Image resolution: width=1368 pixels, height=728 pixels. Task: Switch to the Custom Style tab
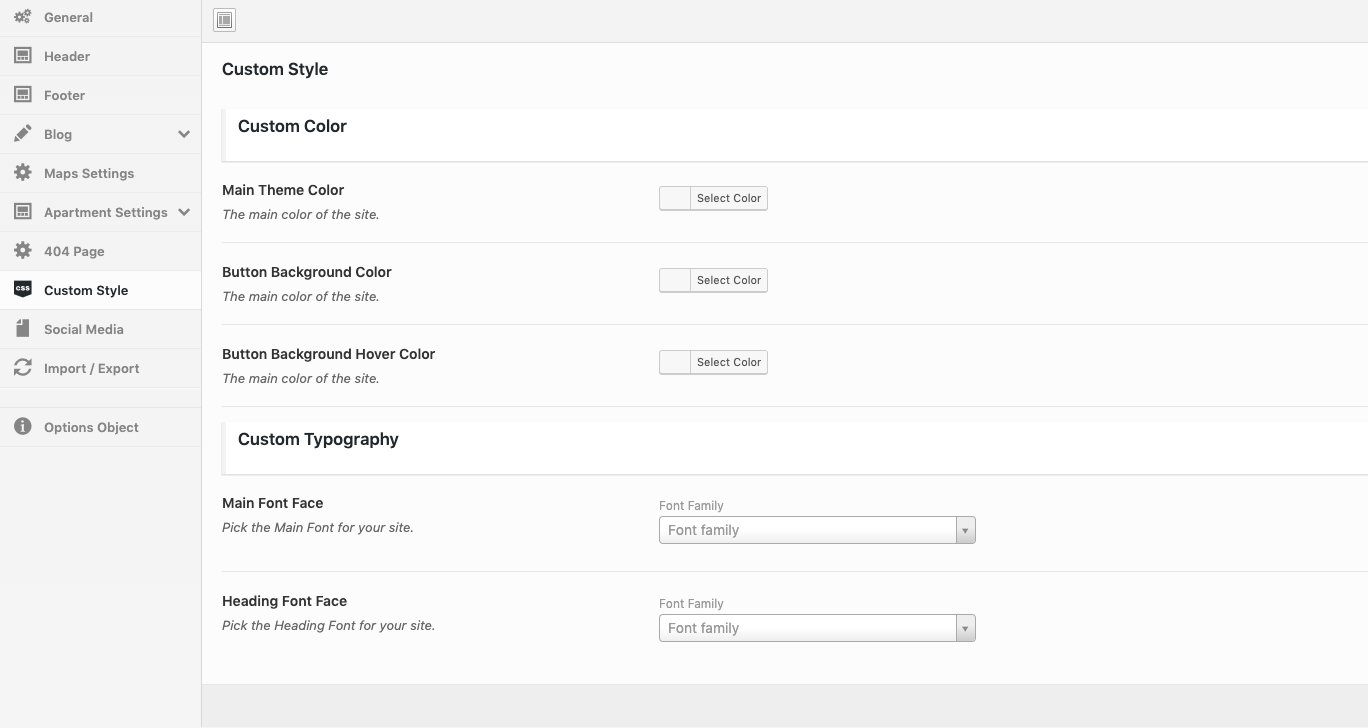[86, 290]
